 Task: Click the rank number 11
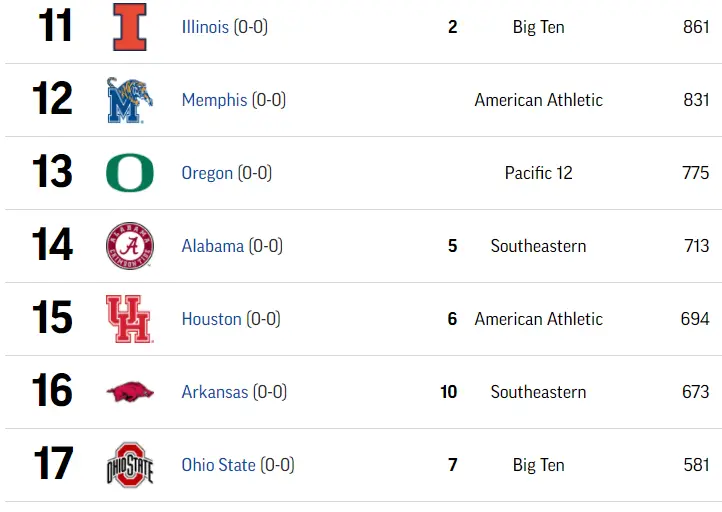54,27
